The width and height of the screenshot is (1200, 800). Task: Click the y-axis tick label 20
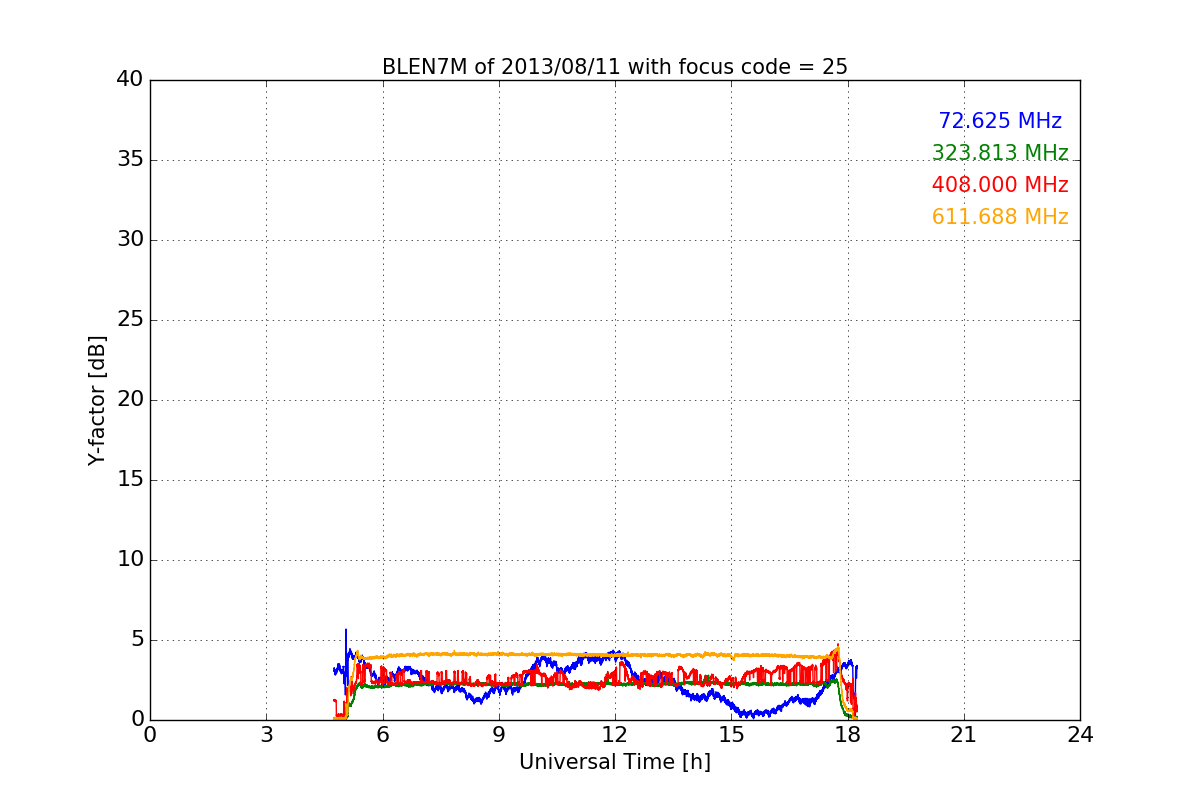130,400
